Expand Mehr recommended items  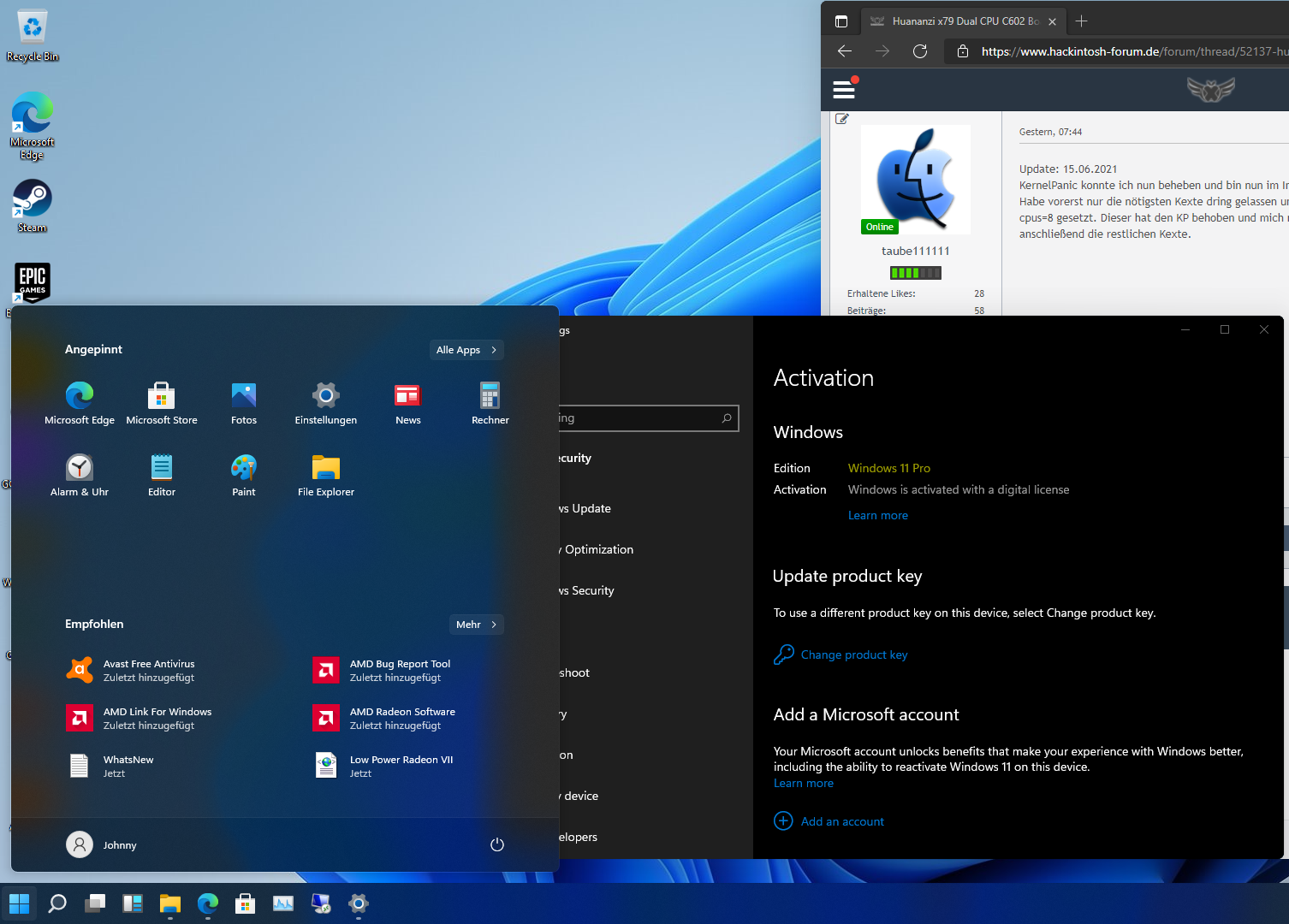pos(476,625)
